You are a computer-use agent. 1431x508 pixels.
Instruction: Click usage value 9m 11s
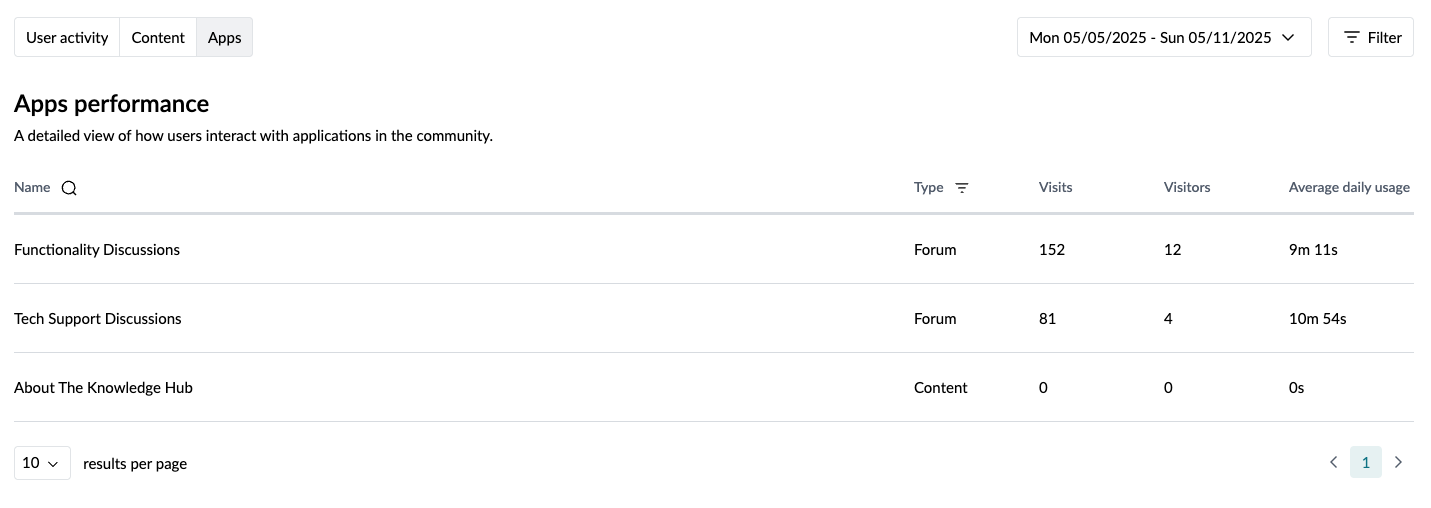[1313, 249]
